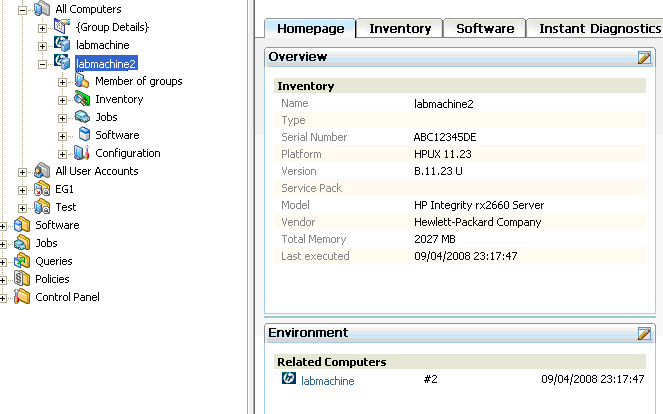This screenshot has width=663, height=414.
Task: Expand the Control Panel folder
Action: click(3, 298)
